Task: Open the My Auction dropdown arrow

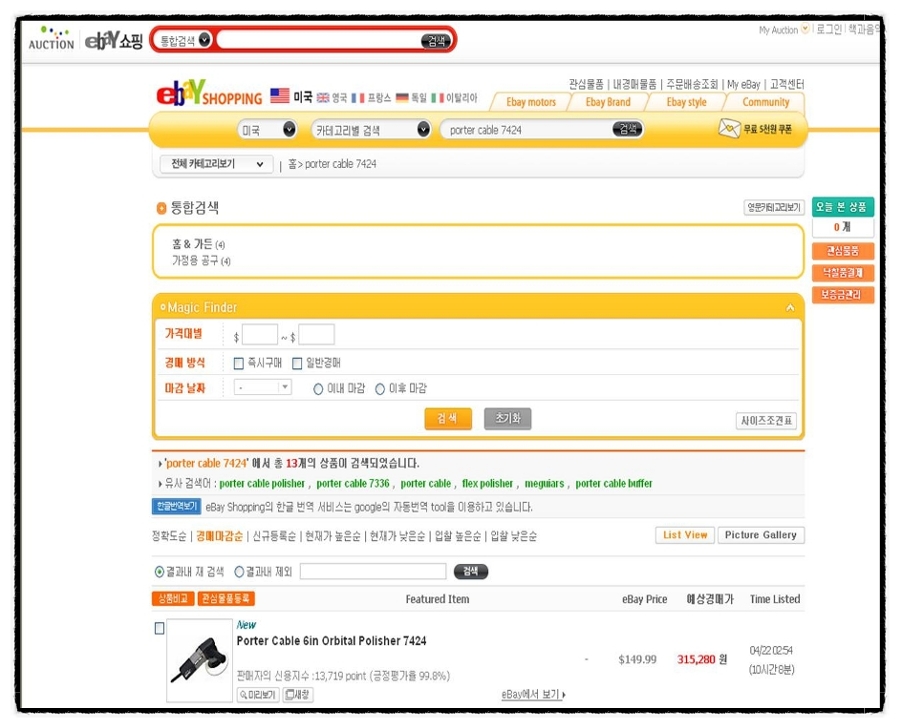Action: 805,29
